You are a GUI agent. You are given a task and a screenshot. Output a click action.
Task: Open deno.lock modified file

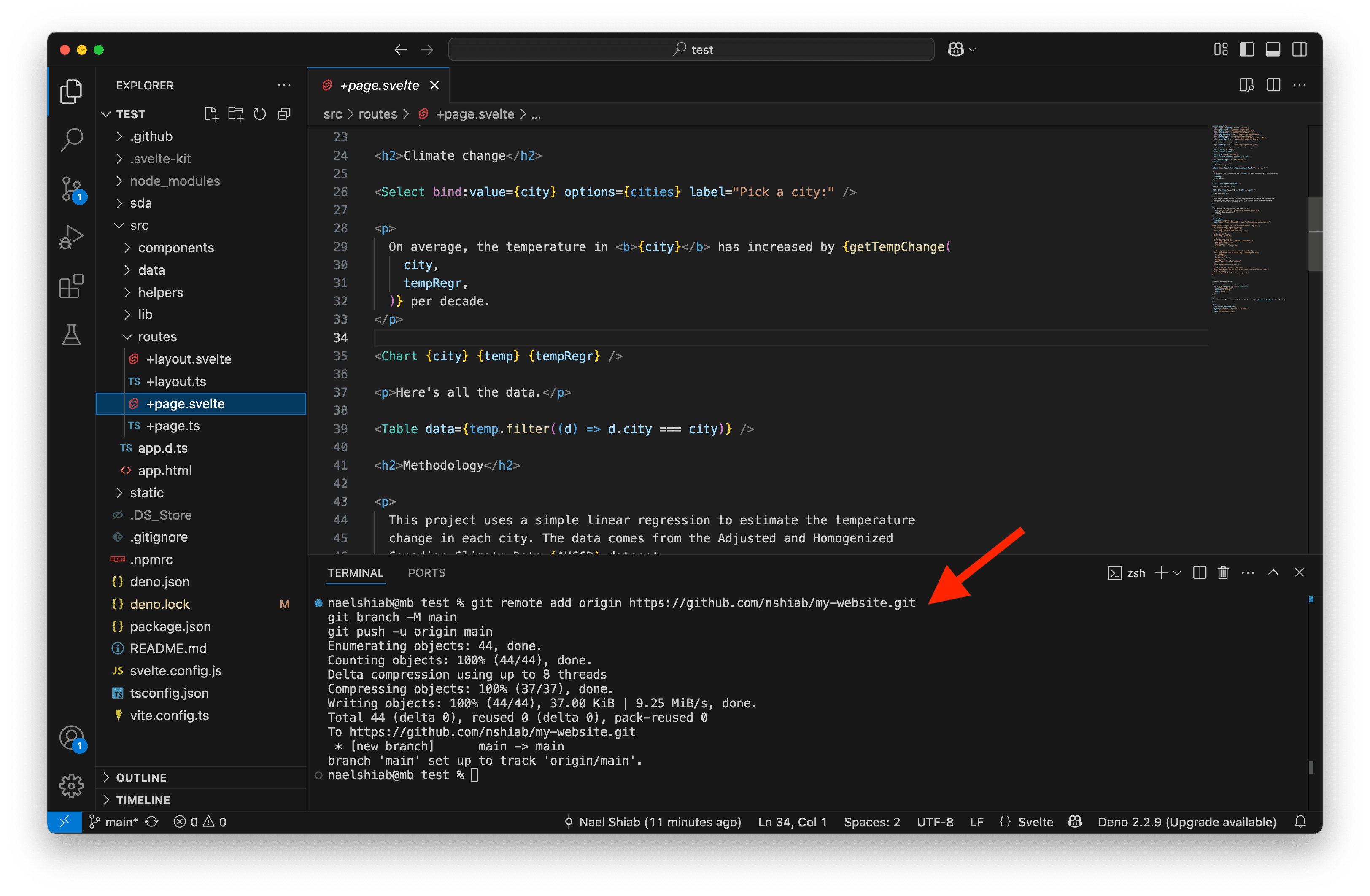tap(159, 604)
